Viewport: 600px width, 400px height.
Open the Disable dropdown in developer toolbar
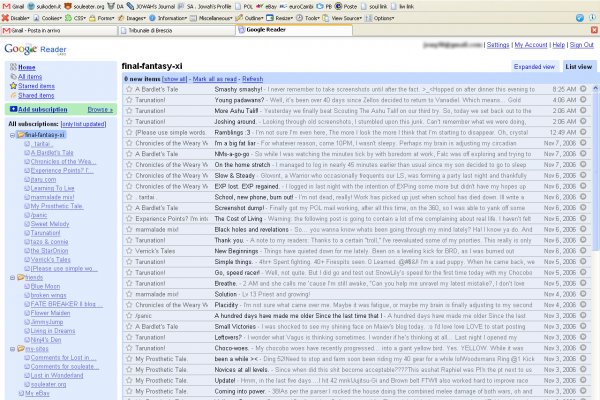coord(16,18)
